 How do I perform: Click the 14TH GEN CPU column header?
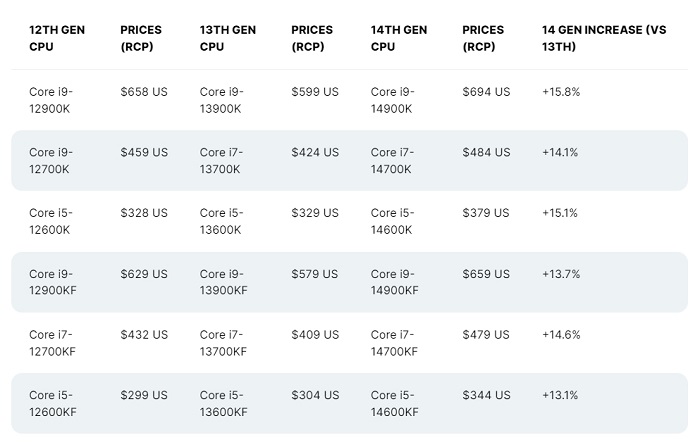[399, 38]
